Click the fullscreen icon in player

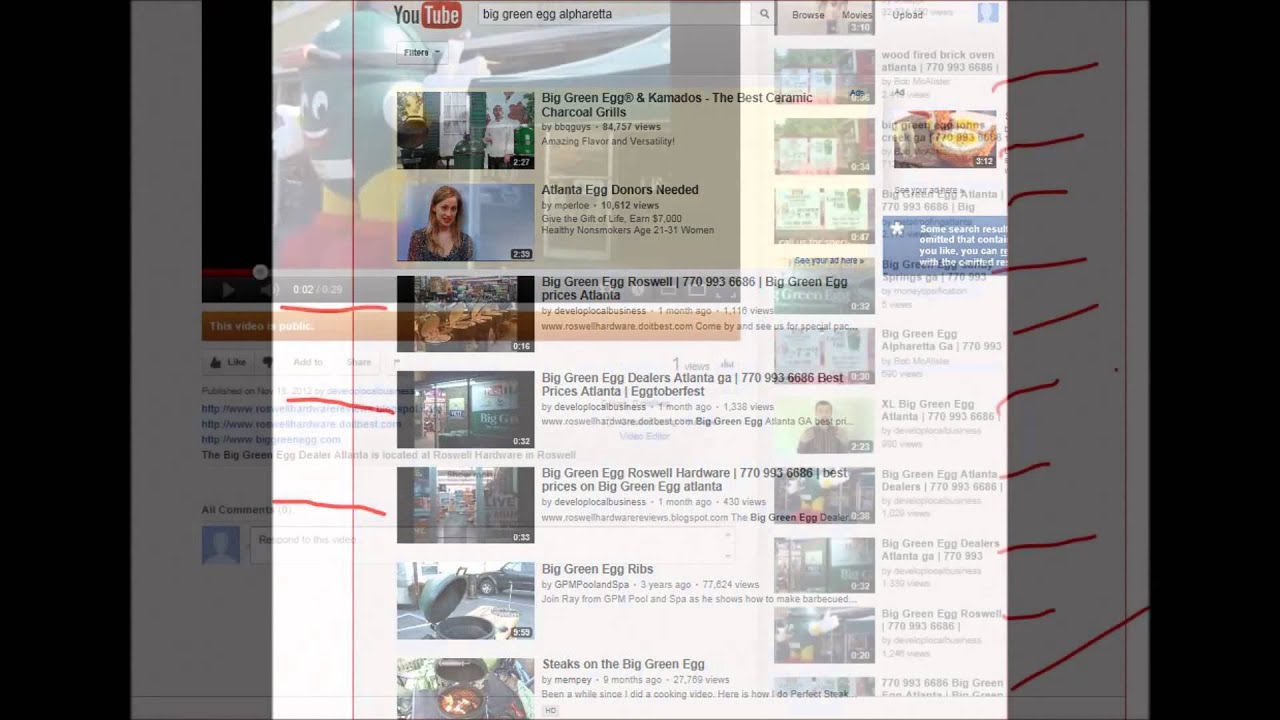[x=728, y=291]
